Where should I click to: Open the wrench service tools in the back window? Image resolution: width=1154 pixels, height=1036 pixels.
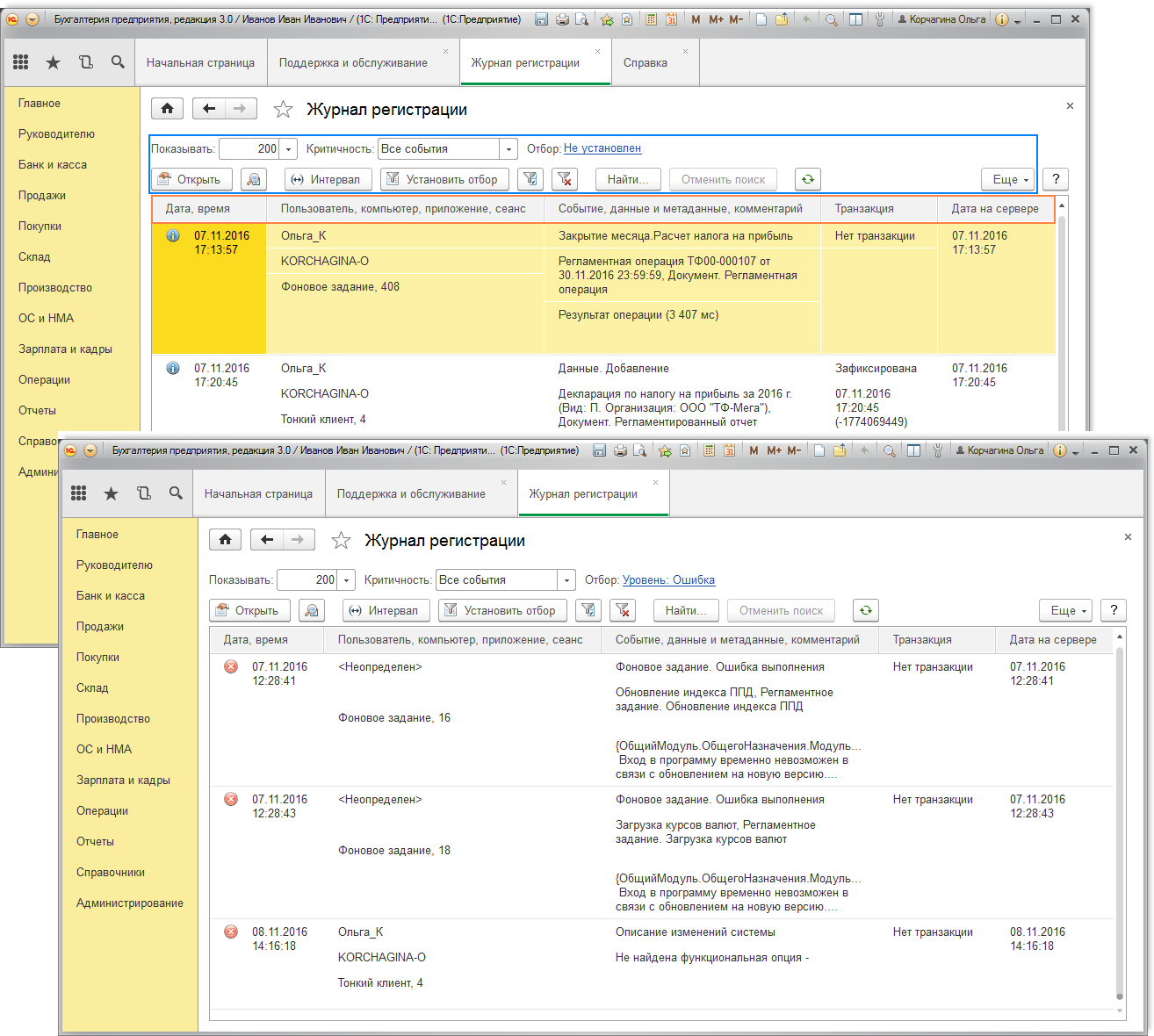click(879, 19)
